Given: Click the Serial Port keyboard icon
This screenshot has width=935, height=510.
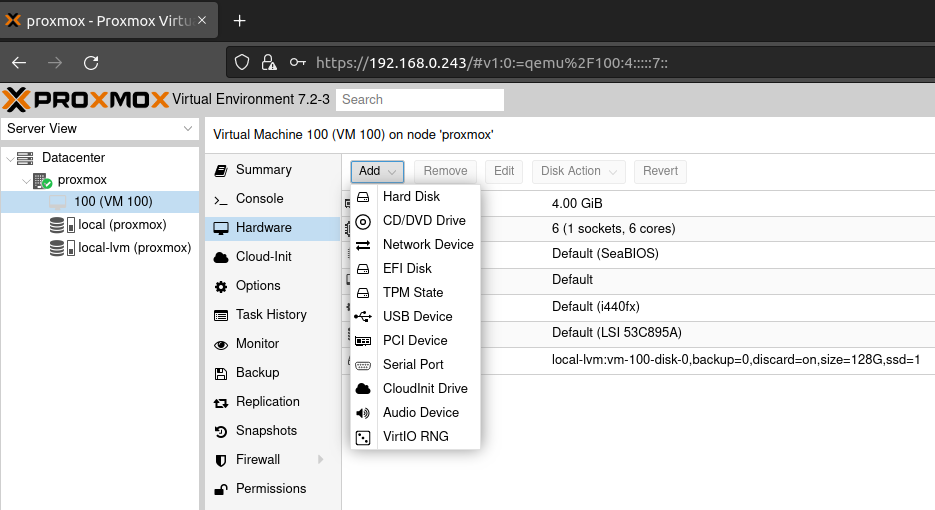Looking at the screenshot, I should click(363, 365).
